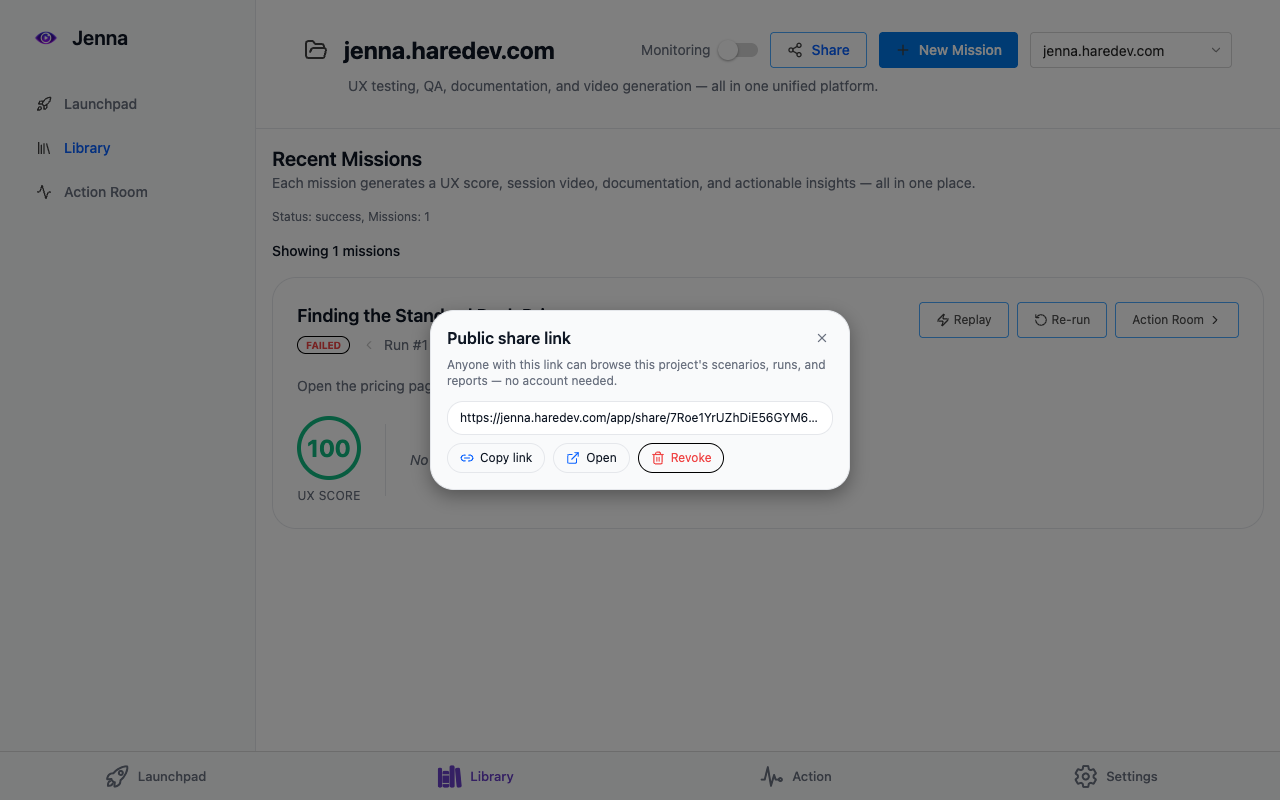Switch to Action tab in bottom bar
1280x800 pixels.
coord(796,776)
